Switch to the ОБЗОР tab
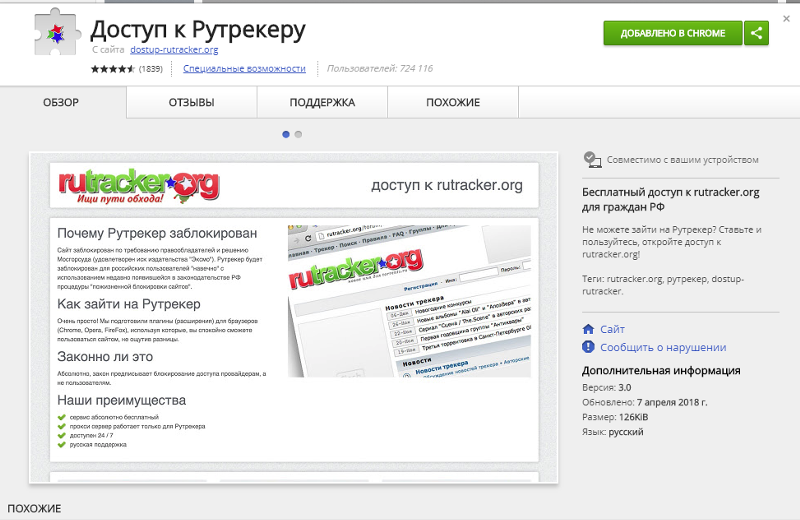800x520 pixels. point(61,103)
